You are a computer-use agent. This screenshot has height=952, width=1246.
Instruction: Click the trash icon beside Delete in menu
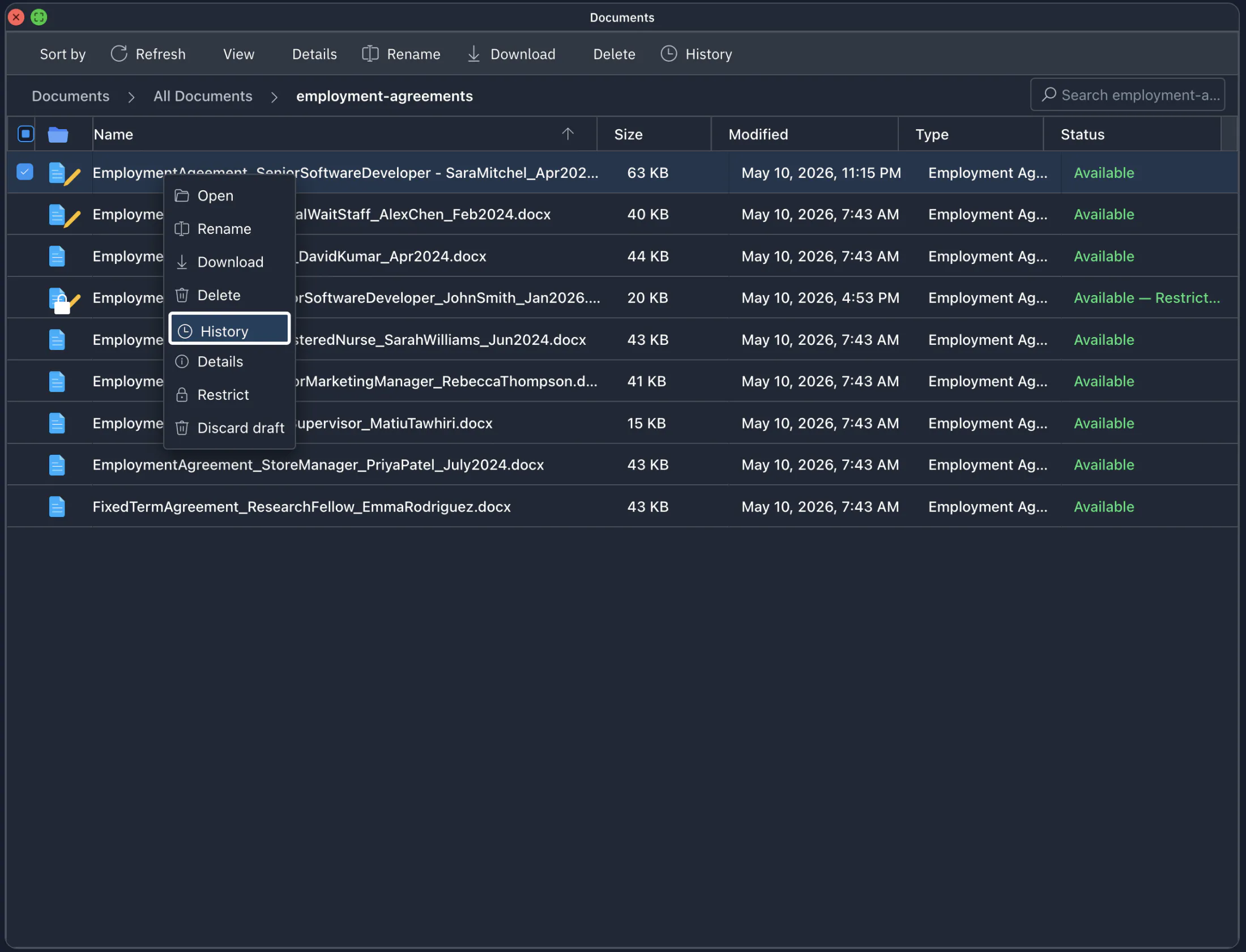[x=182, y=295]
